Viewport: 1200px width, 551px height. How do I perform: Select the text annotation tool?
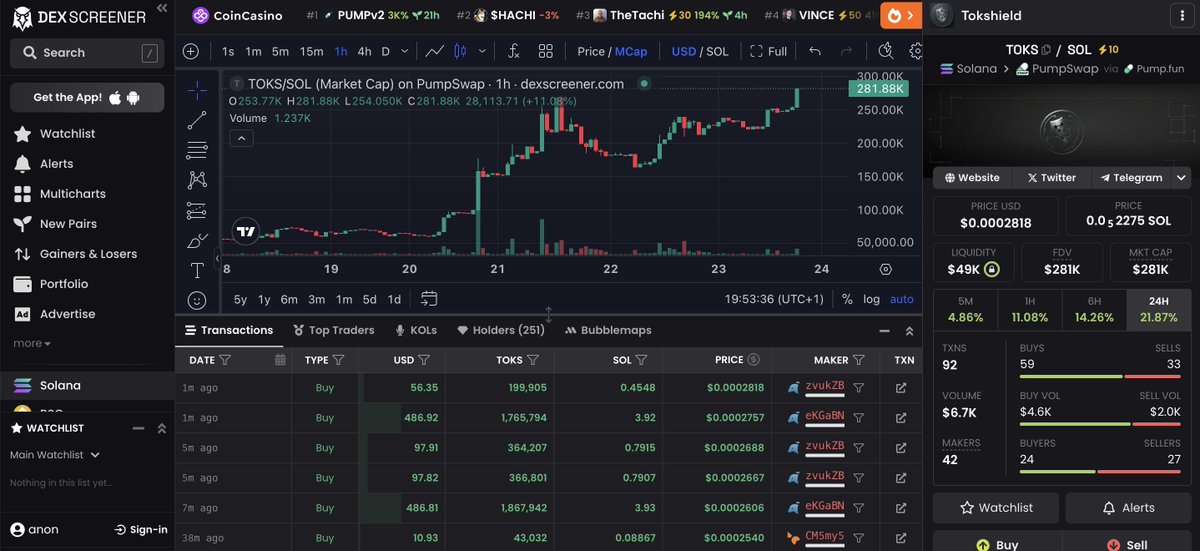pos(197,271)
